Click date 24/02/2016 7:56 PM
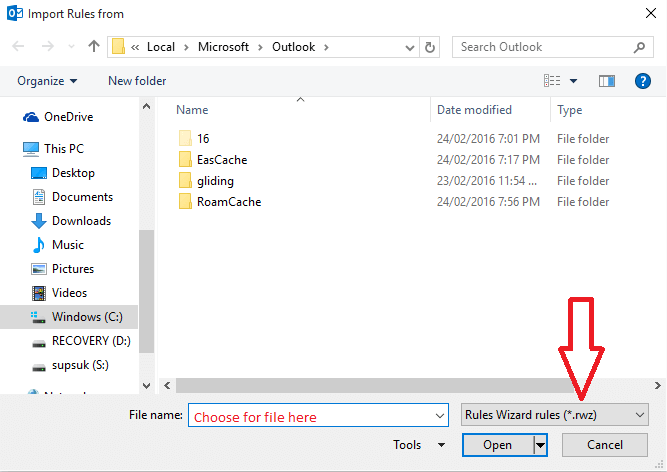The image size is (667, 472). tap(488, 202)
